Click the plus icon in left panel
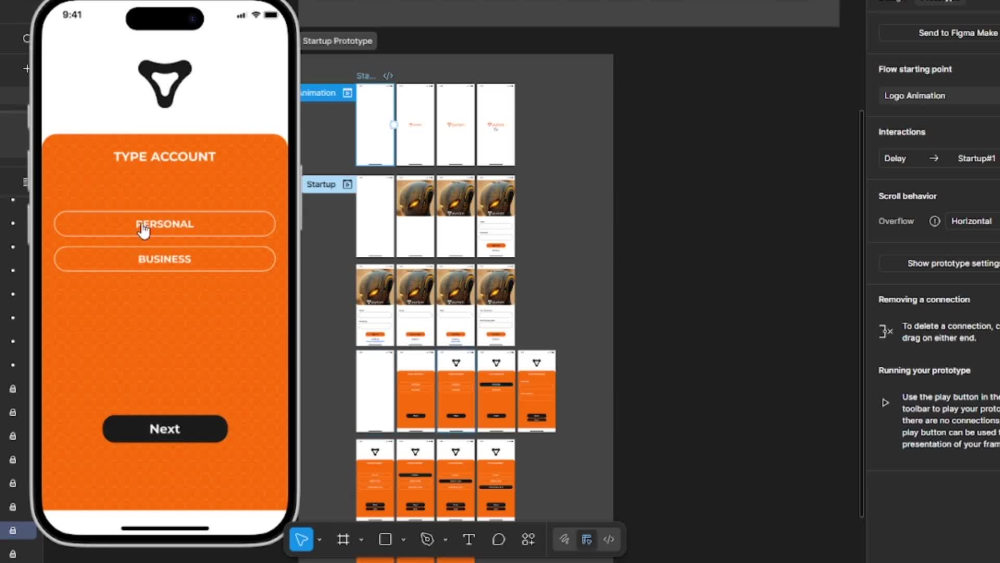 (x=26, y=68)
